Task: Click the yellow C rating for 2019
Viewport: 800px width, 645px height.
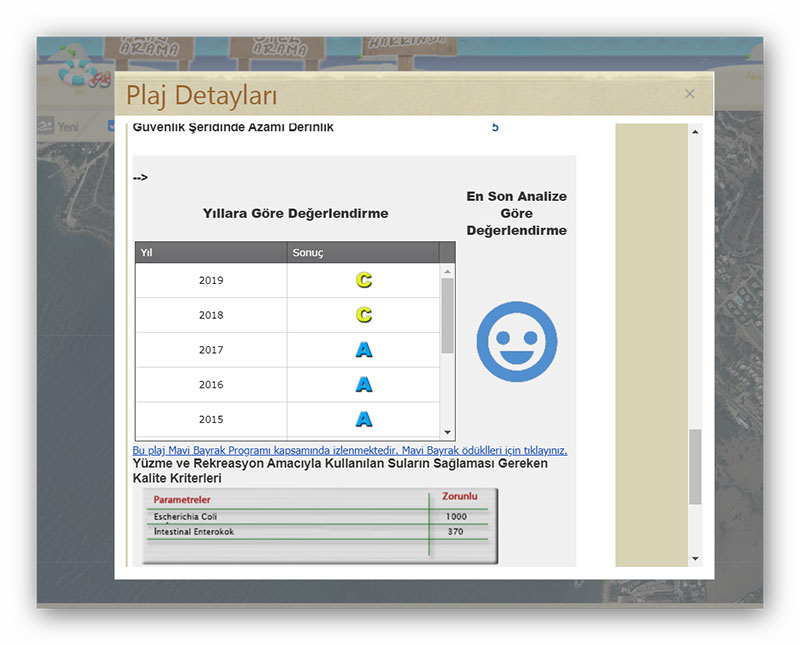Action: coord(364,280)
